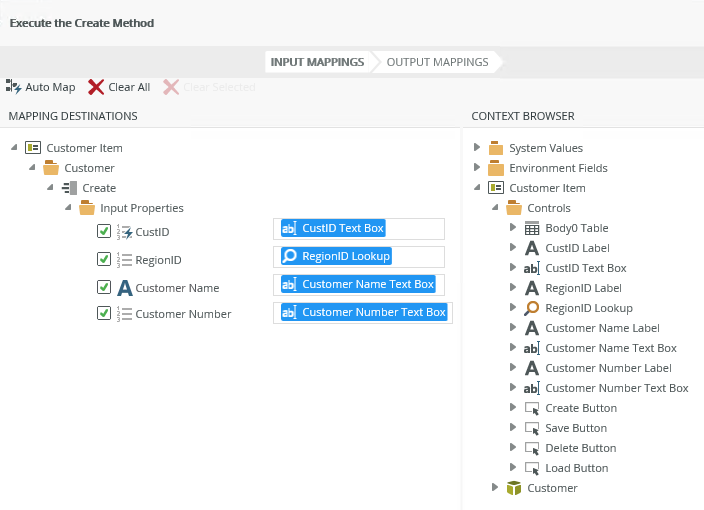Collapse the Controls folder in Context Browser
Viewport: 704px width, 510px height.
(x=495, y=208)
